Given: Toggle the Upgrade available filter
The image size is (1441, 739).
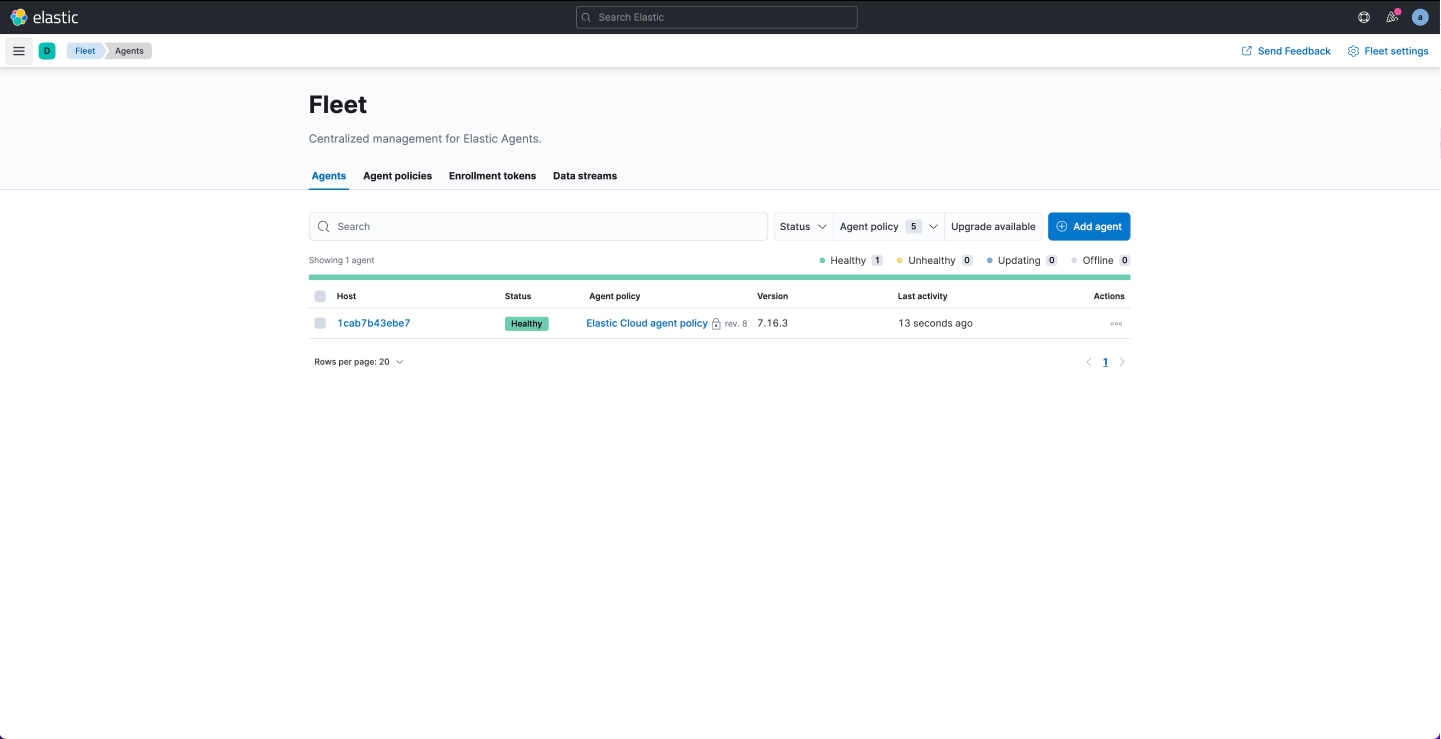Looking at the screenshot, I should pos(993,227).
